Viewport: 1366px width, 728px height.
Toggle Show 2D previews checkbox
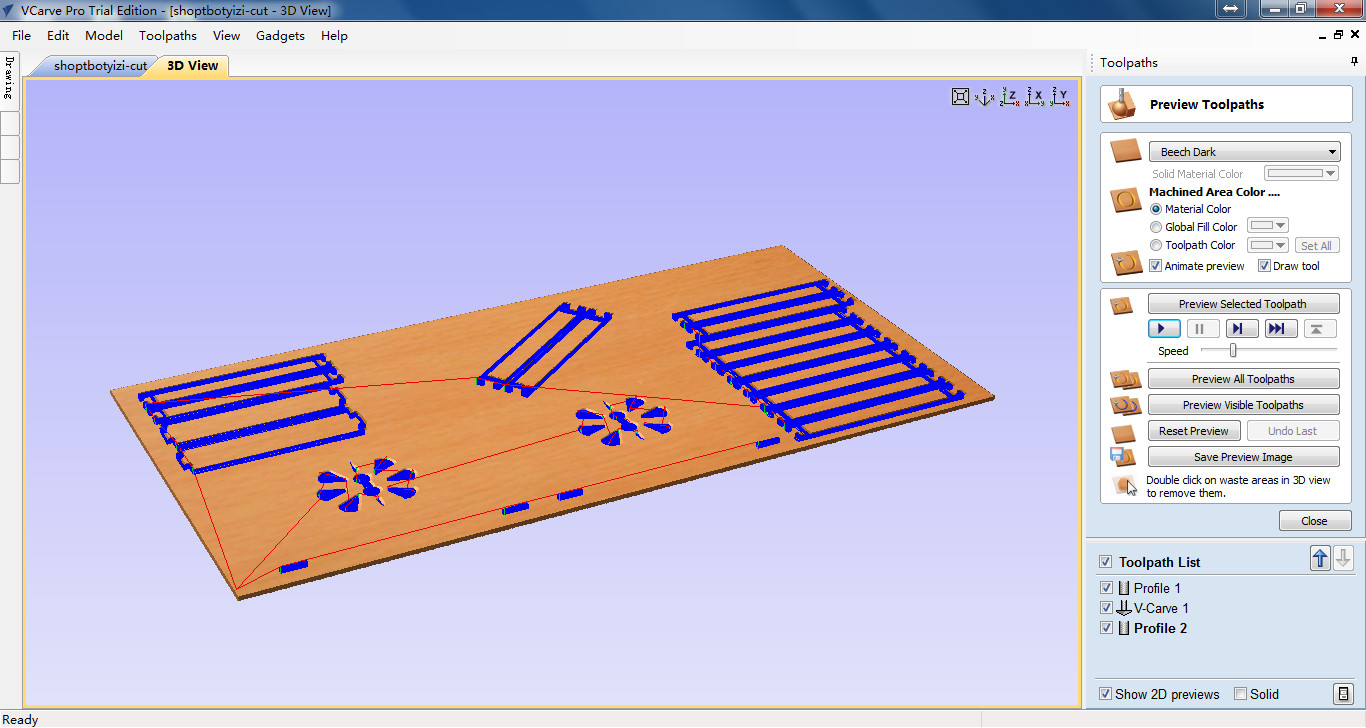pos(1105,694)
